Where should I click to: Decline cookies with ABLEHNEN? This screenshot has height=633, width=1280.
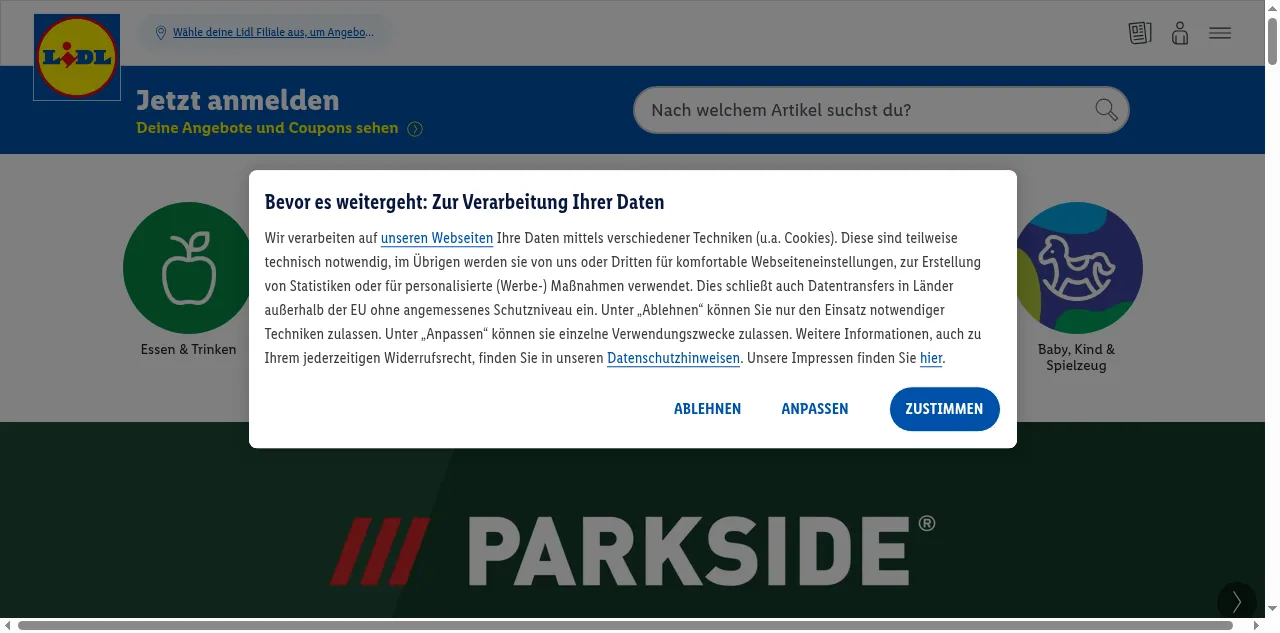(707, 409)
